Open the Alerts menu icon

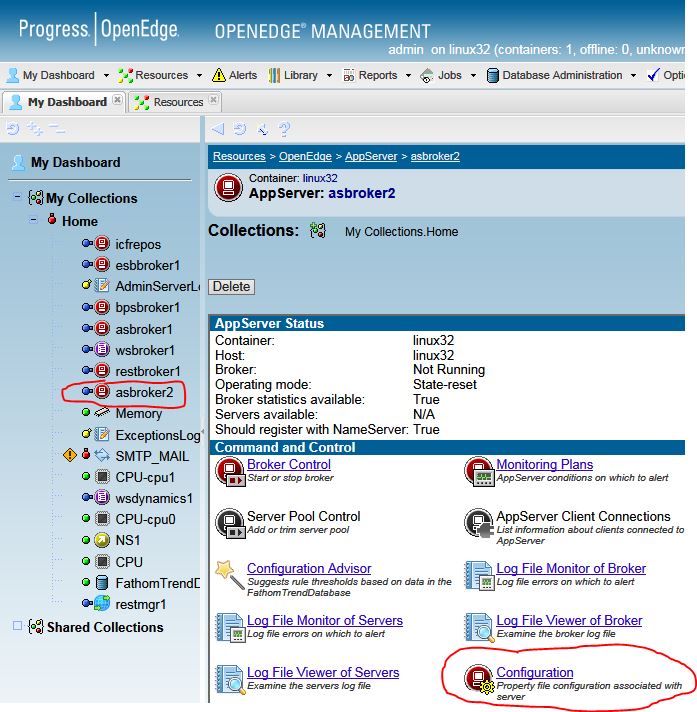[219, 75]
